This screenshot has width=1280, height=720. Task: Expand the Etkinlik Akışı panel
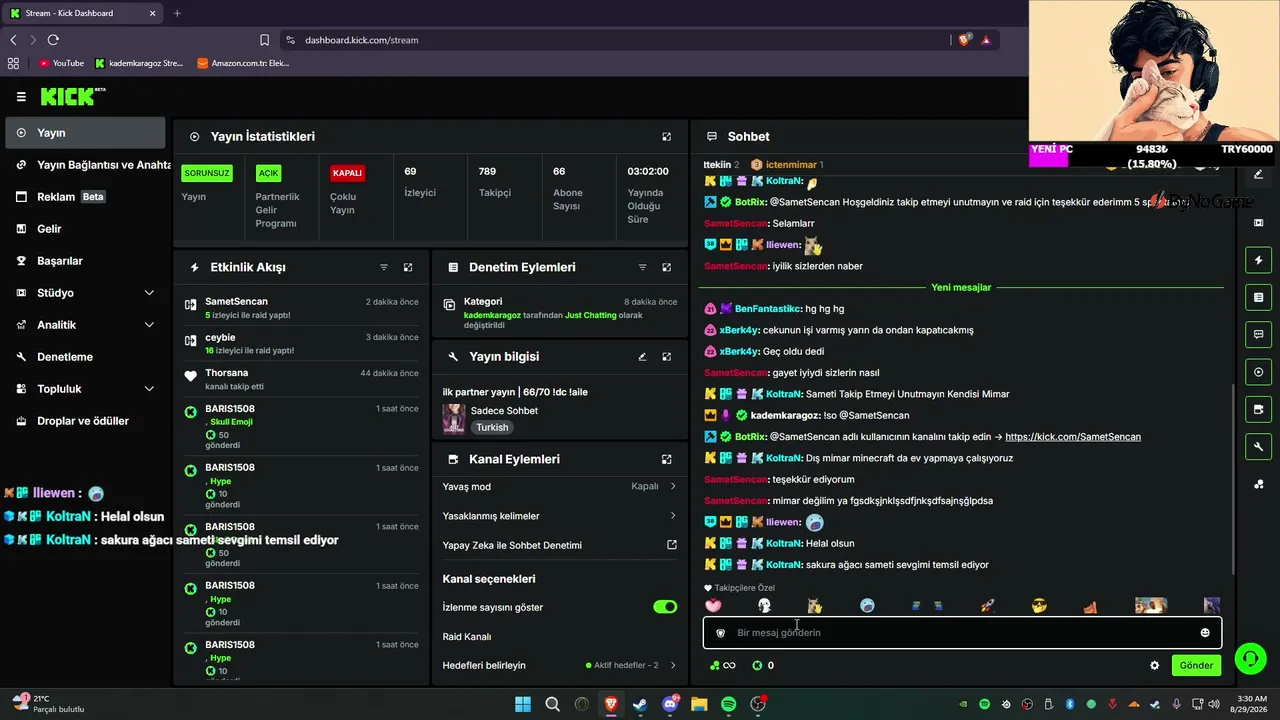point(408,268)
